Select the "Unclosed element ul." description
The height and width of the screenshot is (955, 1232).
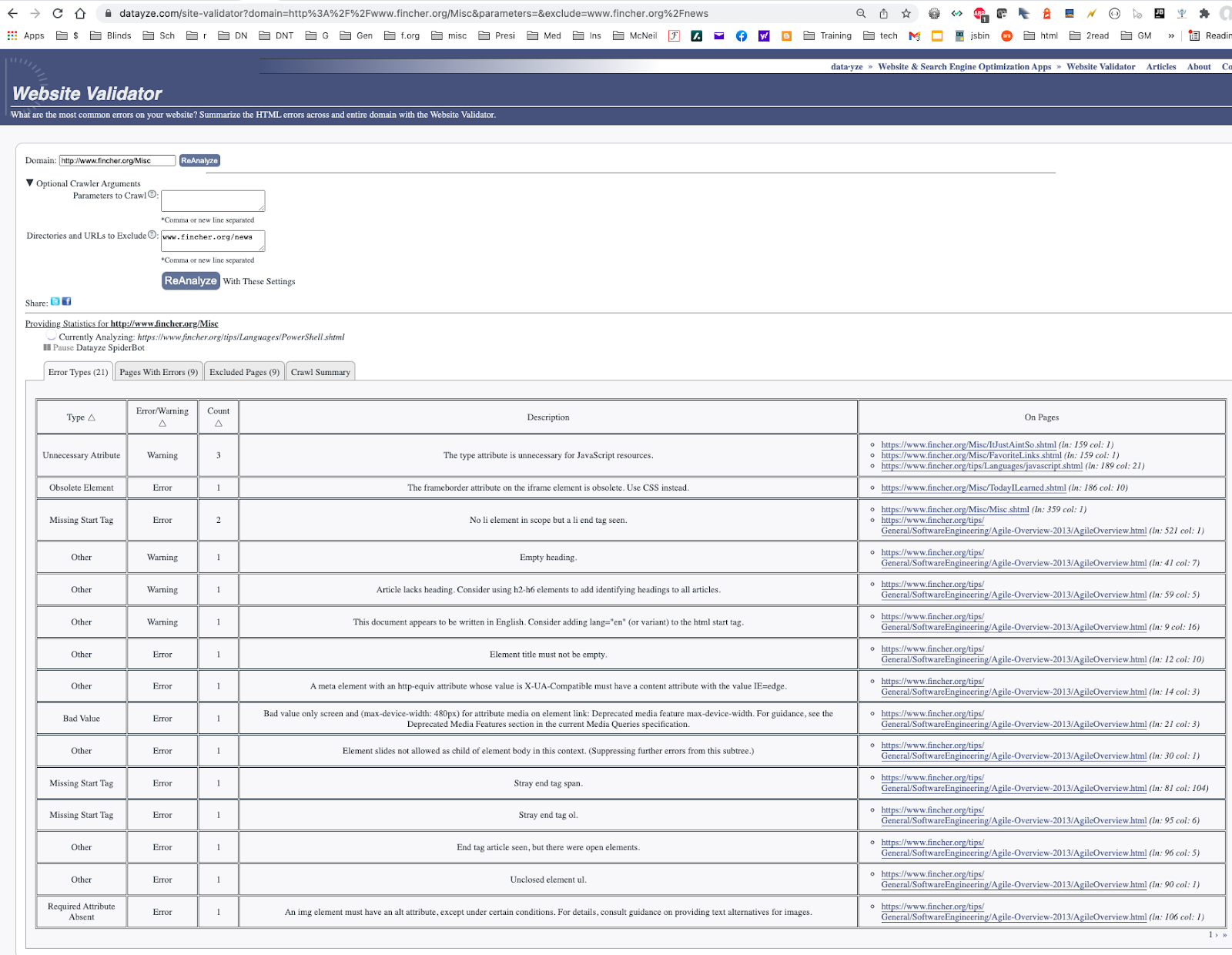pos(548,880)
